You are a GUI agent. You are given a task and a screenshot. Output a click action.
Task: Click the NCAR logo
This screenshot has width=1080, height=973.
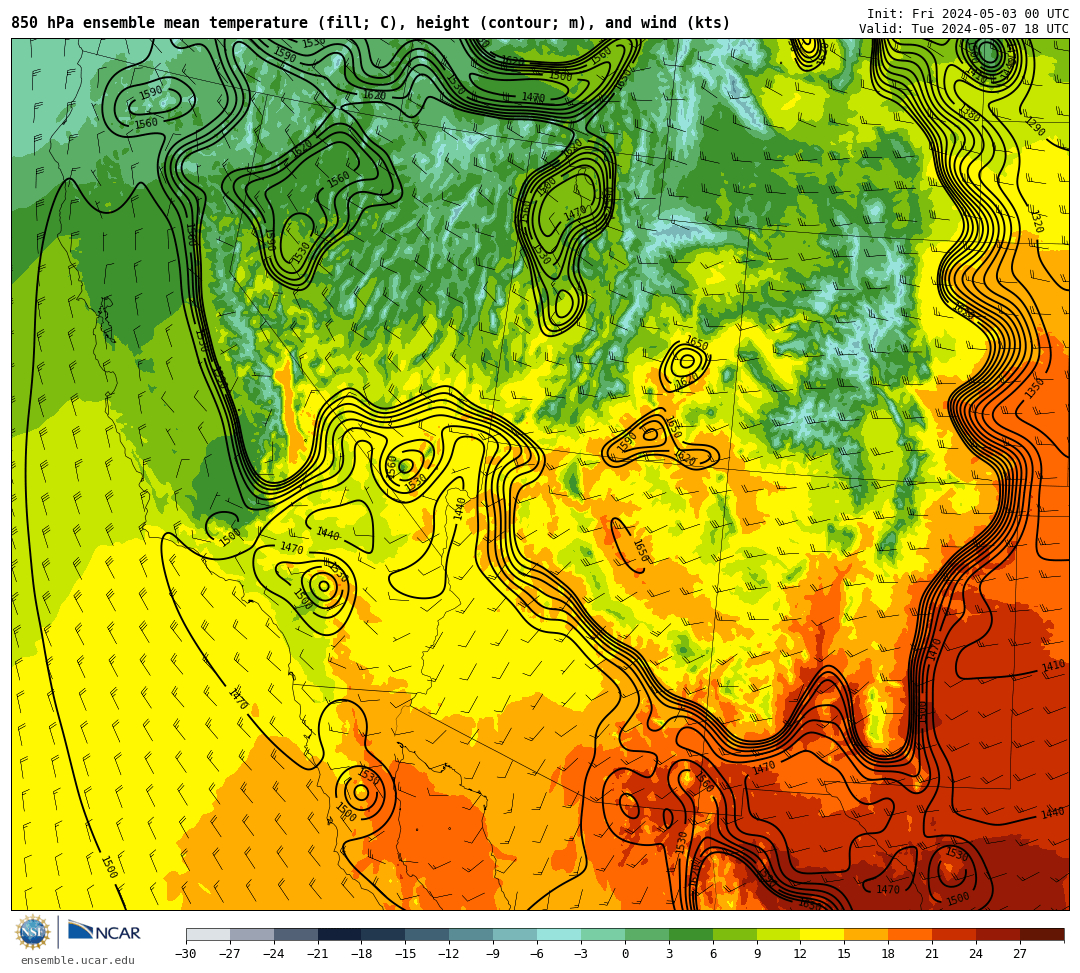pos(104,932)
